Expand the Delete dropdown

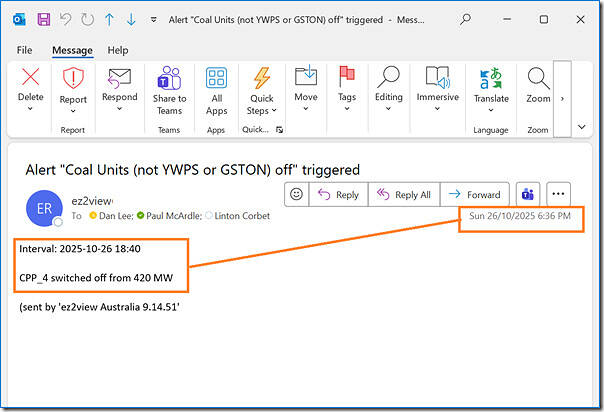point(31,108)
